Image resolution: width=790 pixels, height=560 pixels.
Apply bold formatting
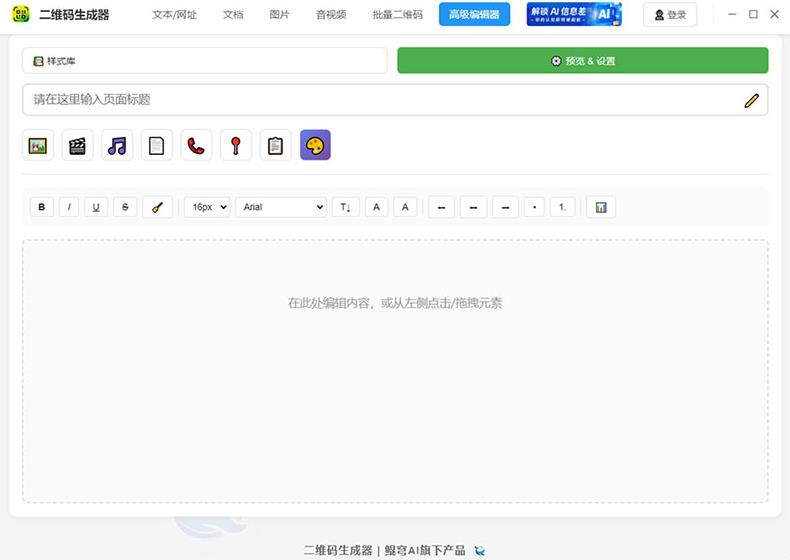click(42, 207)
